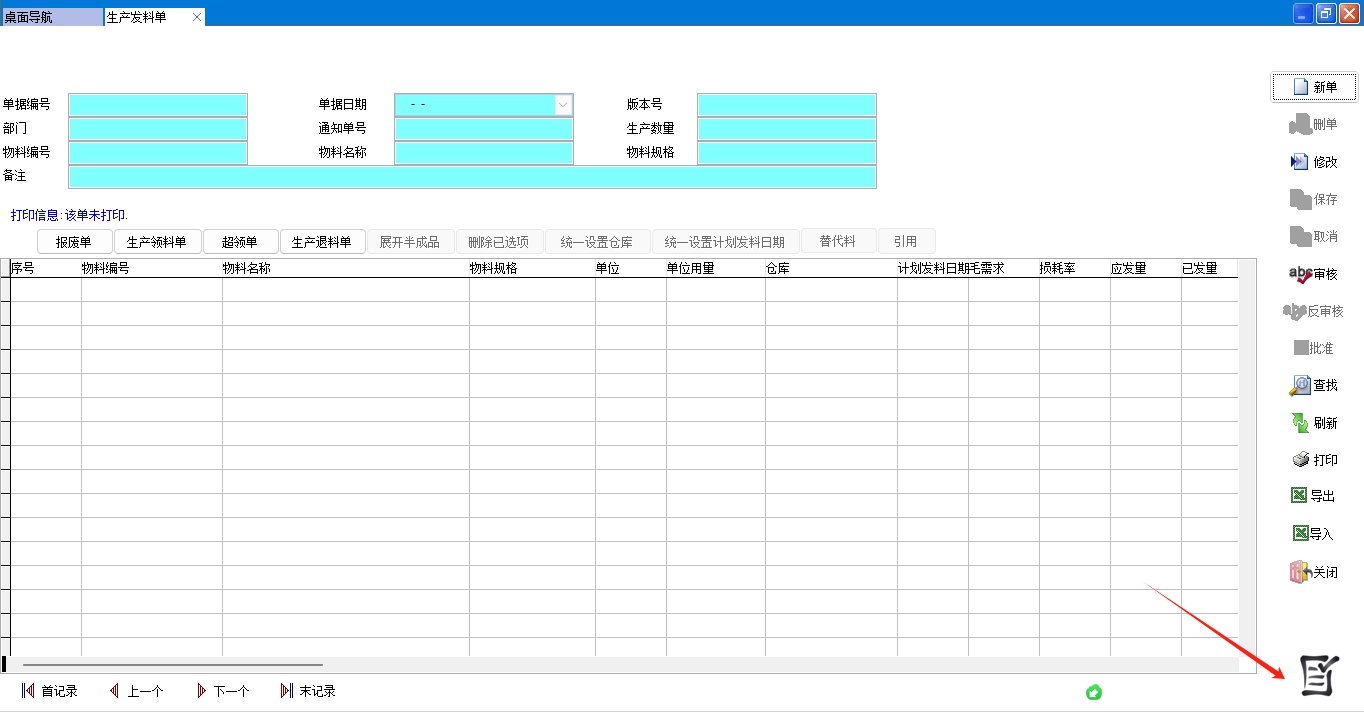Click the horizontal scrollbar below the grid
The height and width of the screenshot is (712, 1364).
[172, 664]
